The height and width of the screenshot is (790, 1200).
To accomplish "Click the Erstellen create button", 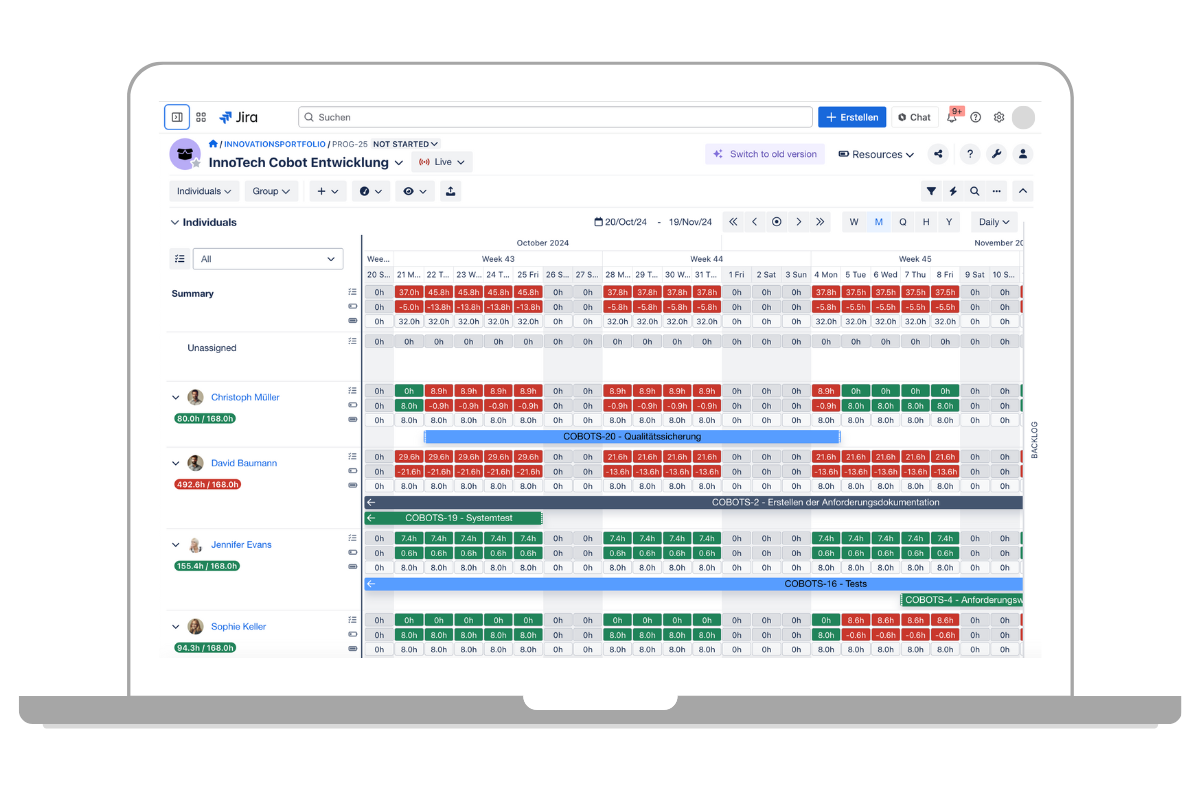I will point(852,117).
